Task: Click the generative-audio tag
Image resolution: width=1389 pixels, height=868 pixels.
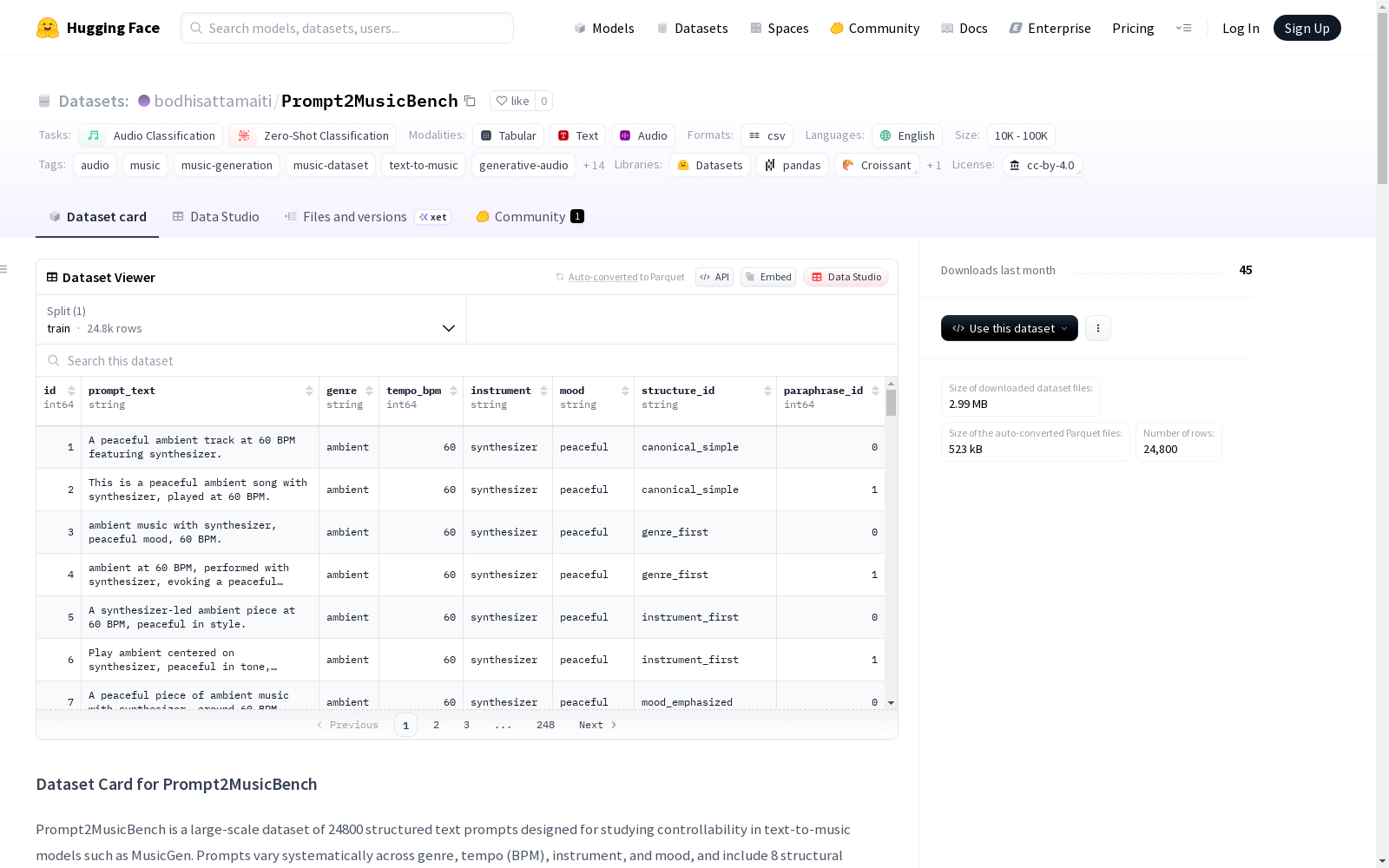Action: [523, 165]
